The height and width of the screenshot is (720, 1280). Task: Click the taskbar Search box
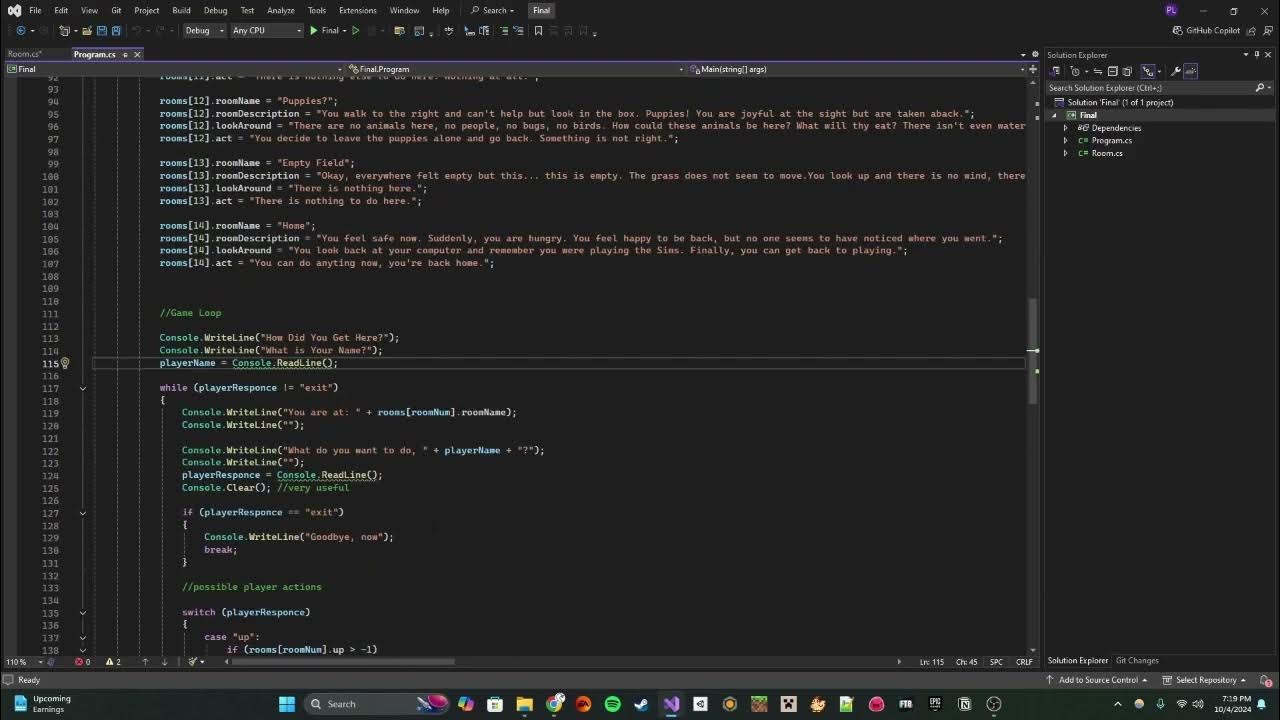(375, 704)
